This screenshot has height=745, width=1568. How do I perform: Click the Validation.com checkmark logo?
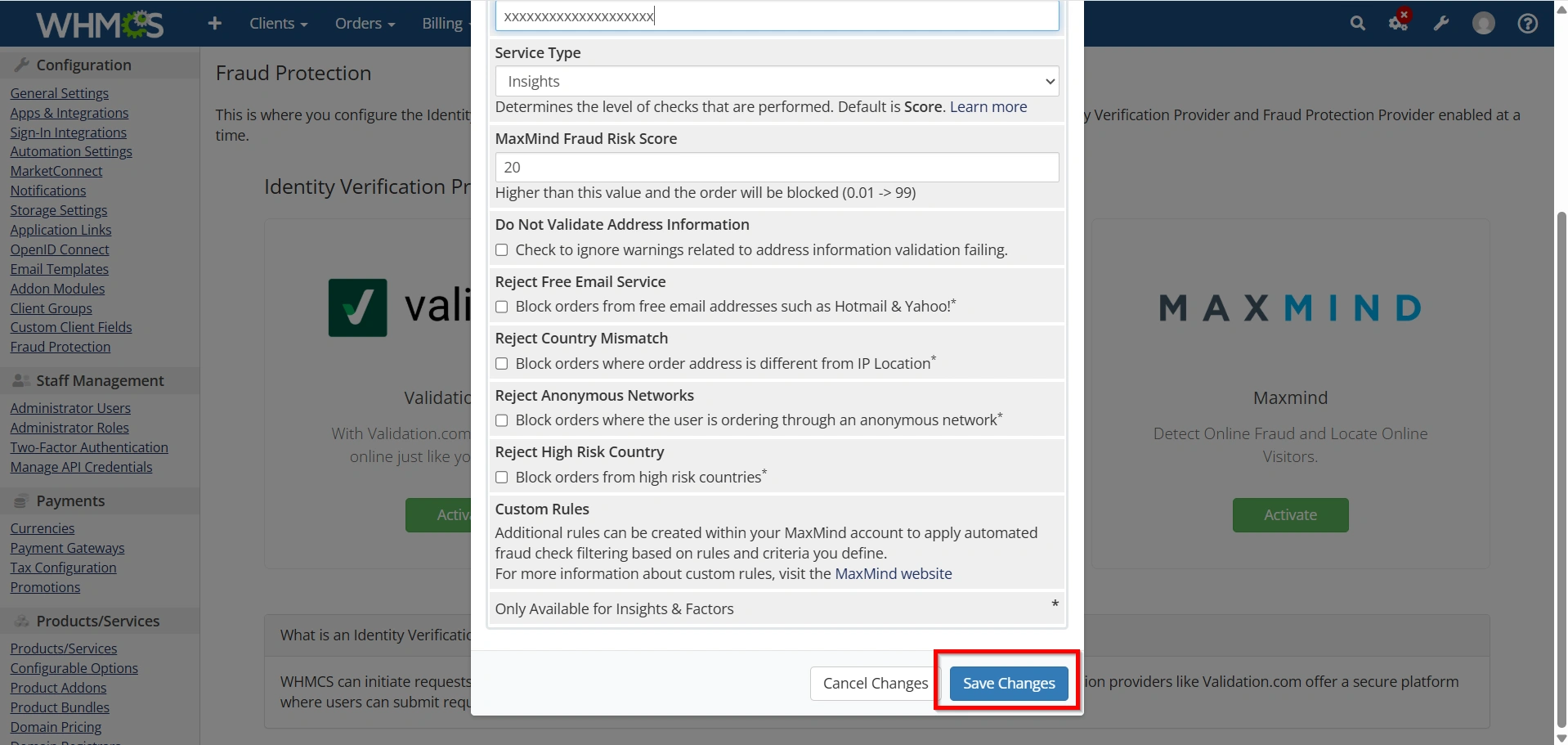[x=358, y=307]
